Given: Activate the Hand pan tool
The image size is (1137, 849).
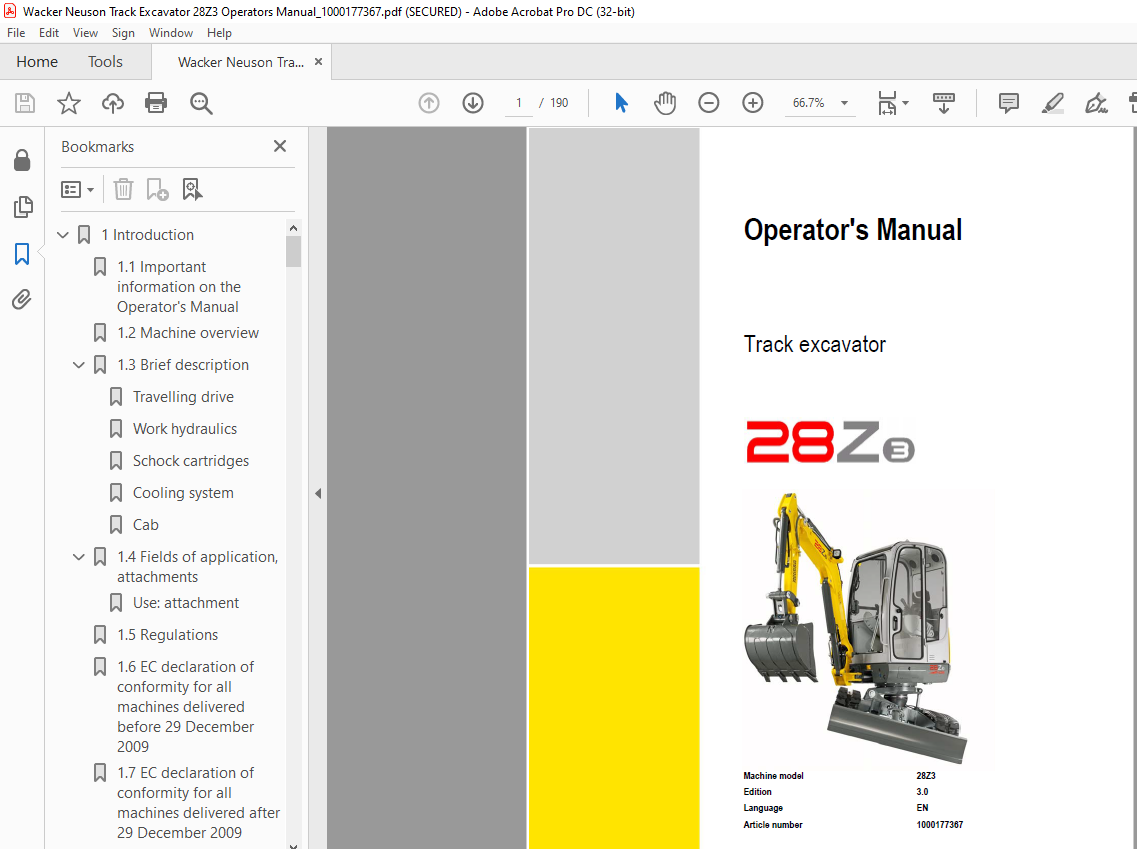Looking at the screenshot, I should pyautogui.click(x=665, y=103).
